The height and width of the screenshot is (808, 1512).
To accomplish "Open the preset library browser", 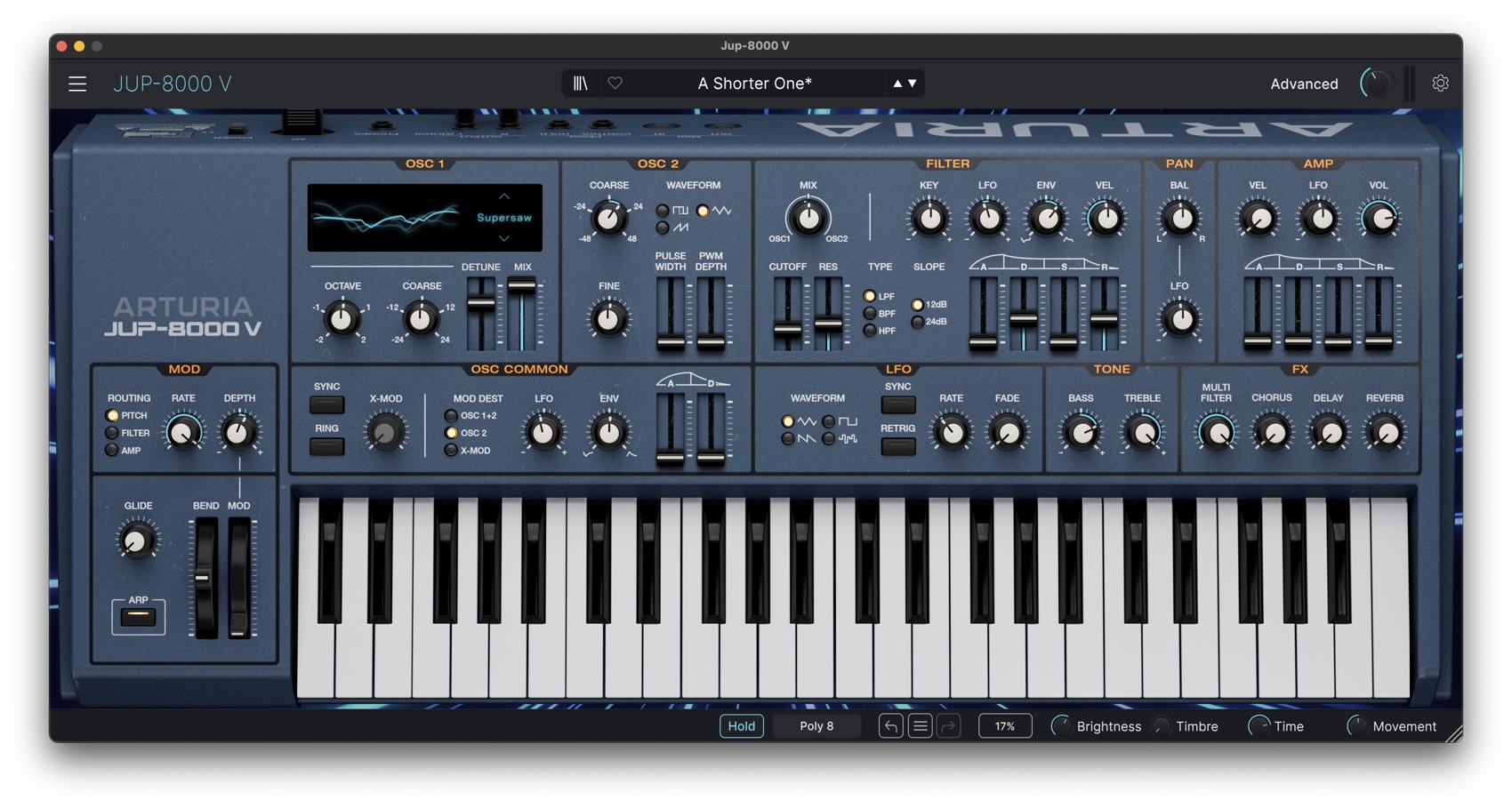I will [x=582, y=83].
